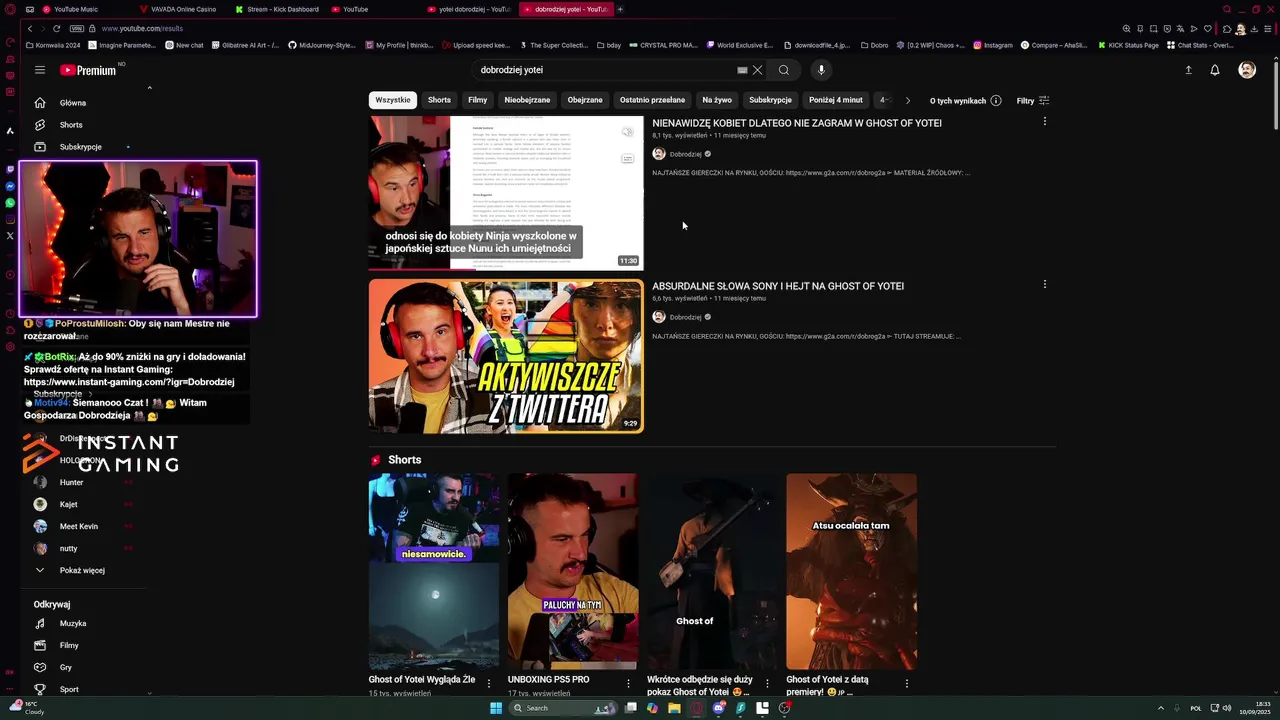
Task: Click the magnifier search button
Action: pyautogui.click(x=784, y=70)
